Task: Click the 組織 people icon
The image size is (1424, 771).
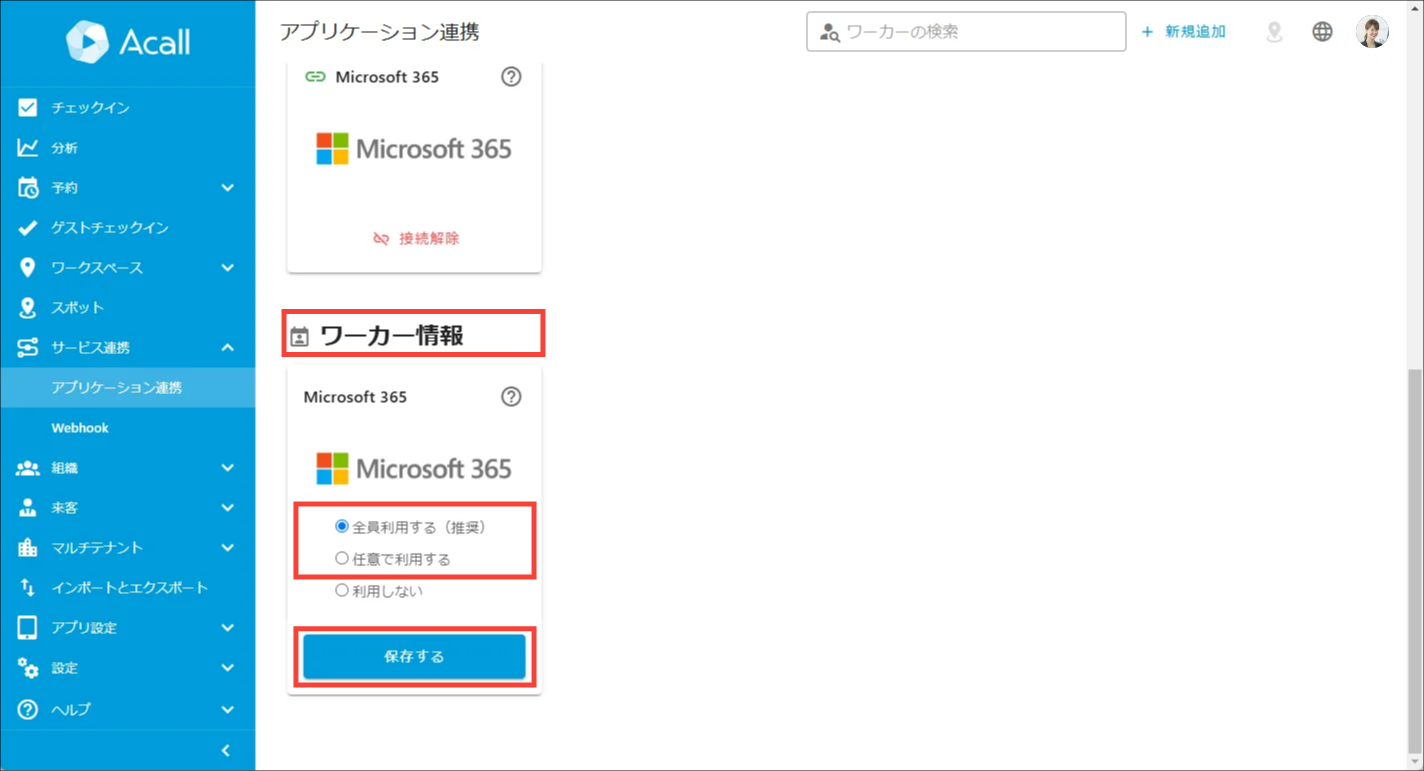Action: point(28,467)
